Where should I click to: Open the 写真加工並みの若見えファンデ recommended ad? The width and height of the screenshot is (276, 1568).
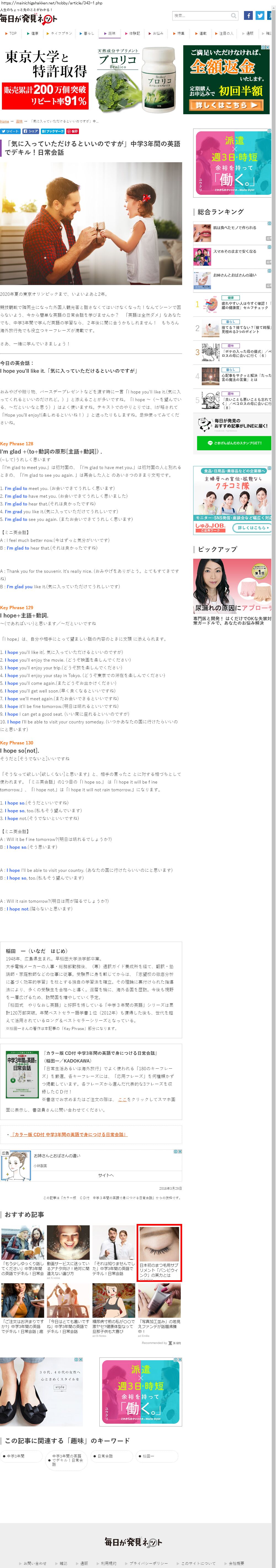(159, 1311)
